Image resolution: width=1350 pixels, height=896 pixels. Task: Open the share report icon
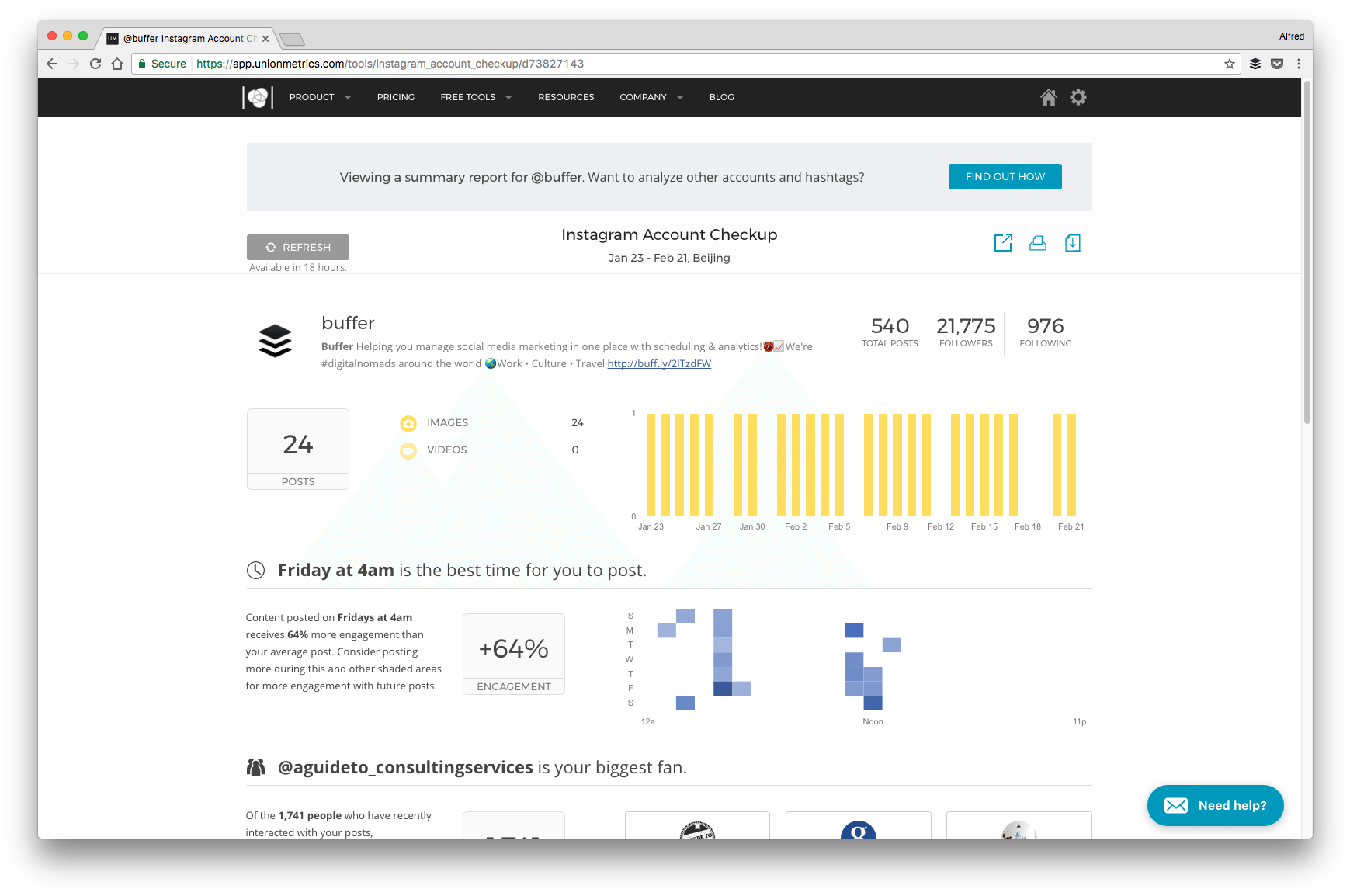click(1003, 242)
